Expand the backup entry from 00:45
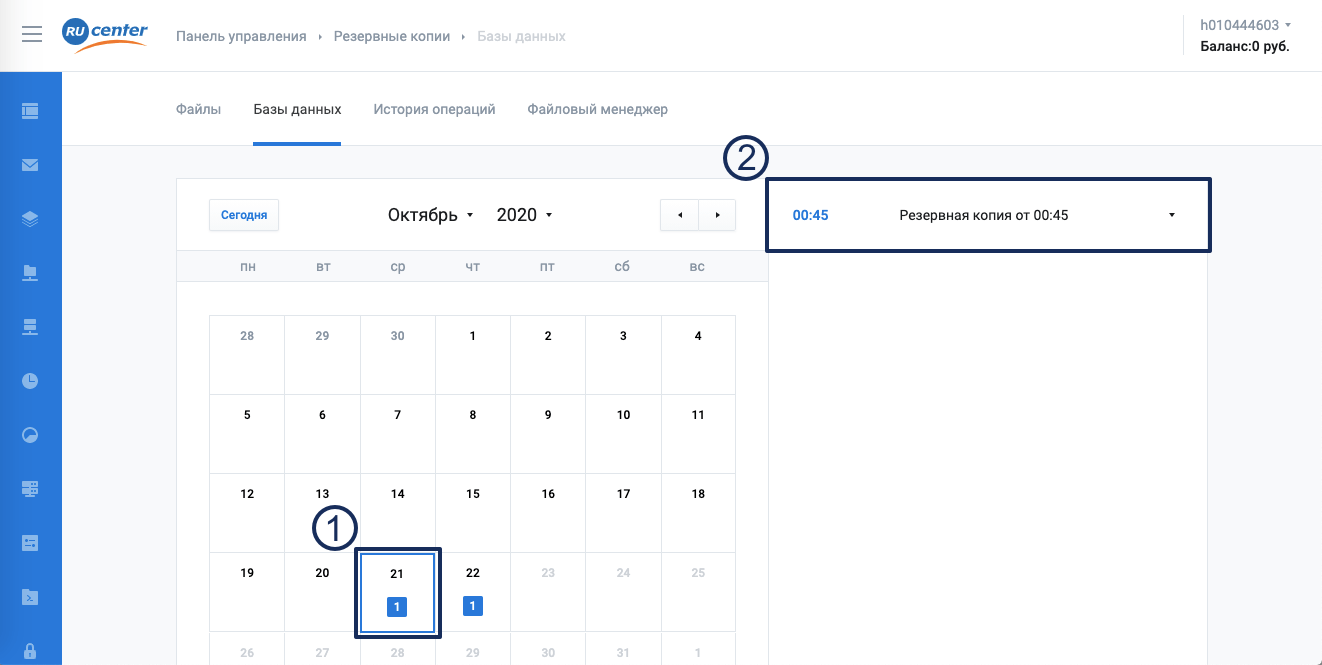1322x665 pixels. coord(1171,215)
